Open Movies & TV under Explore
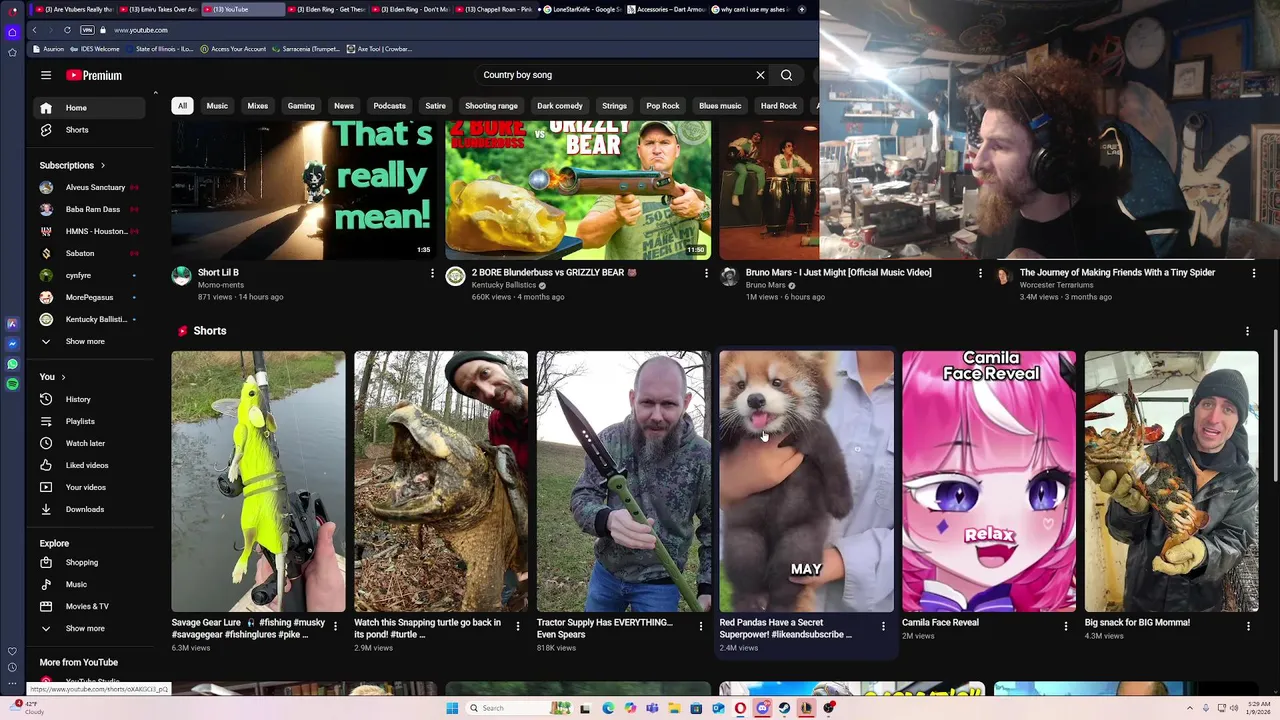This screenshot has height=720, width=1280. click(91, 606)
